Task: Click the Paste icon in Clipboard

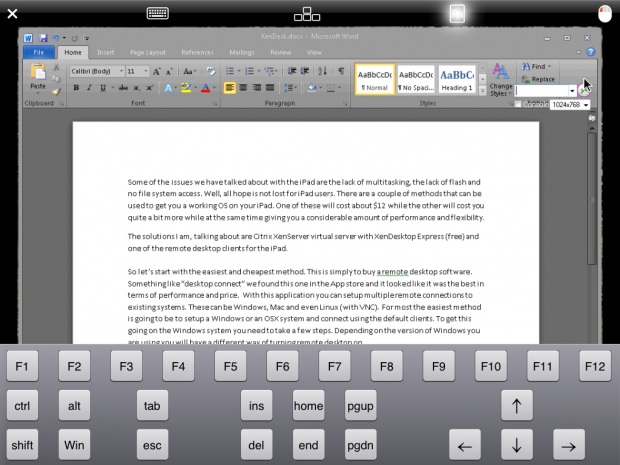Action: point(38,73)
